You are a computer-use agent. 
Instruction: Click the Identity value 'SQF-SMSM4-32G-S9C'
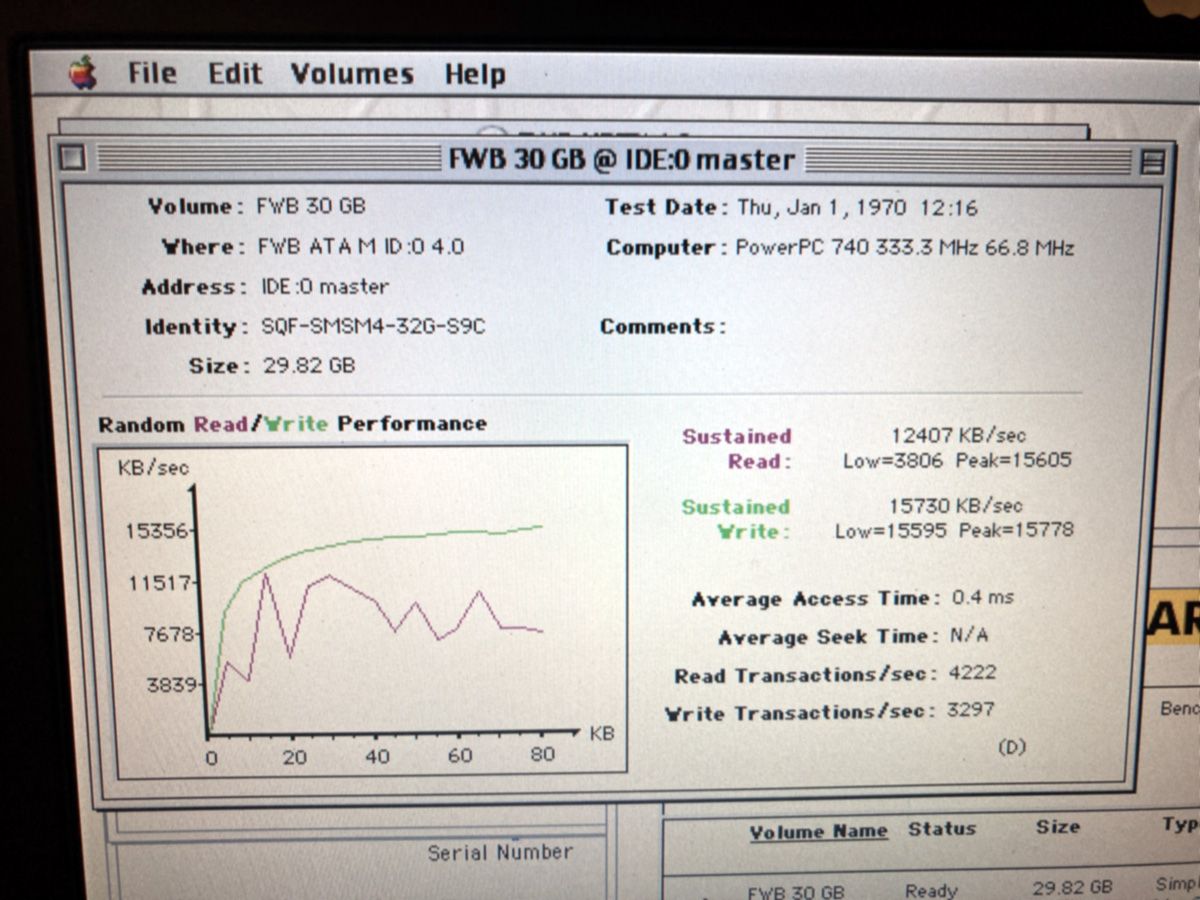tap(373, 326)
